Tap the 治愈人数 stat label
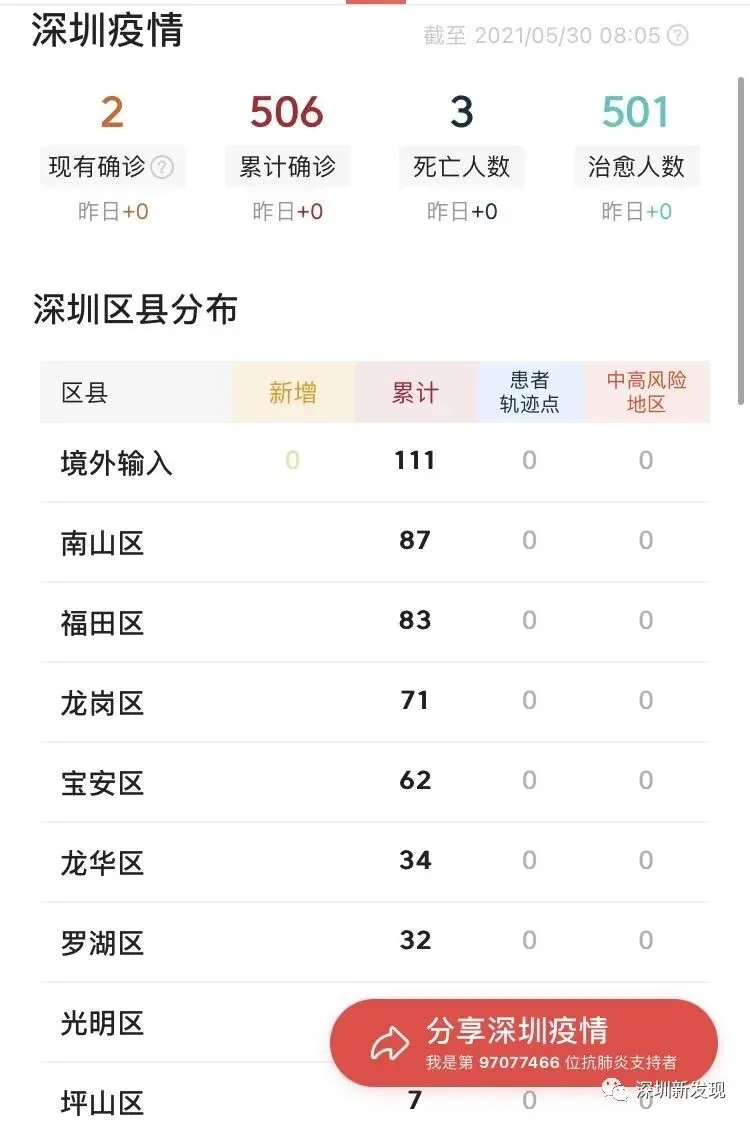This screenshot has height=1123, width=750. [x=636, y=167]
